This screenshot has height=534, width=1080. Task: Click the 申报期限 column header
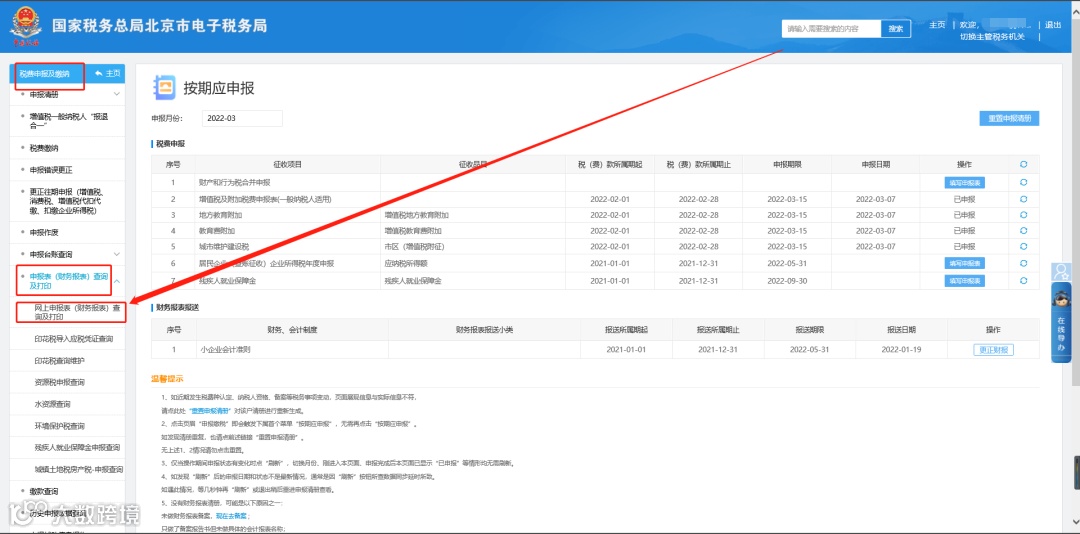[787, 165]
